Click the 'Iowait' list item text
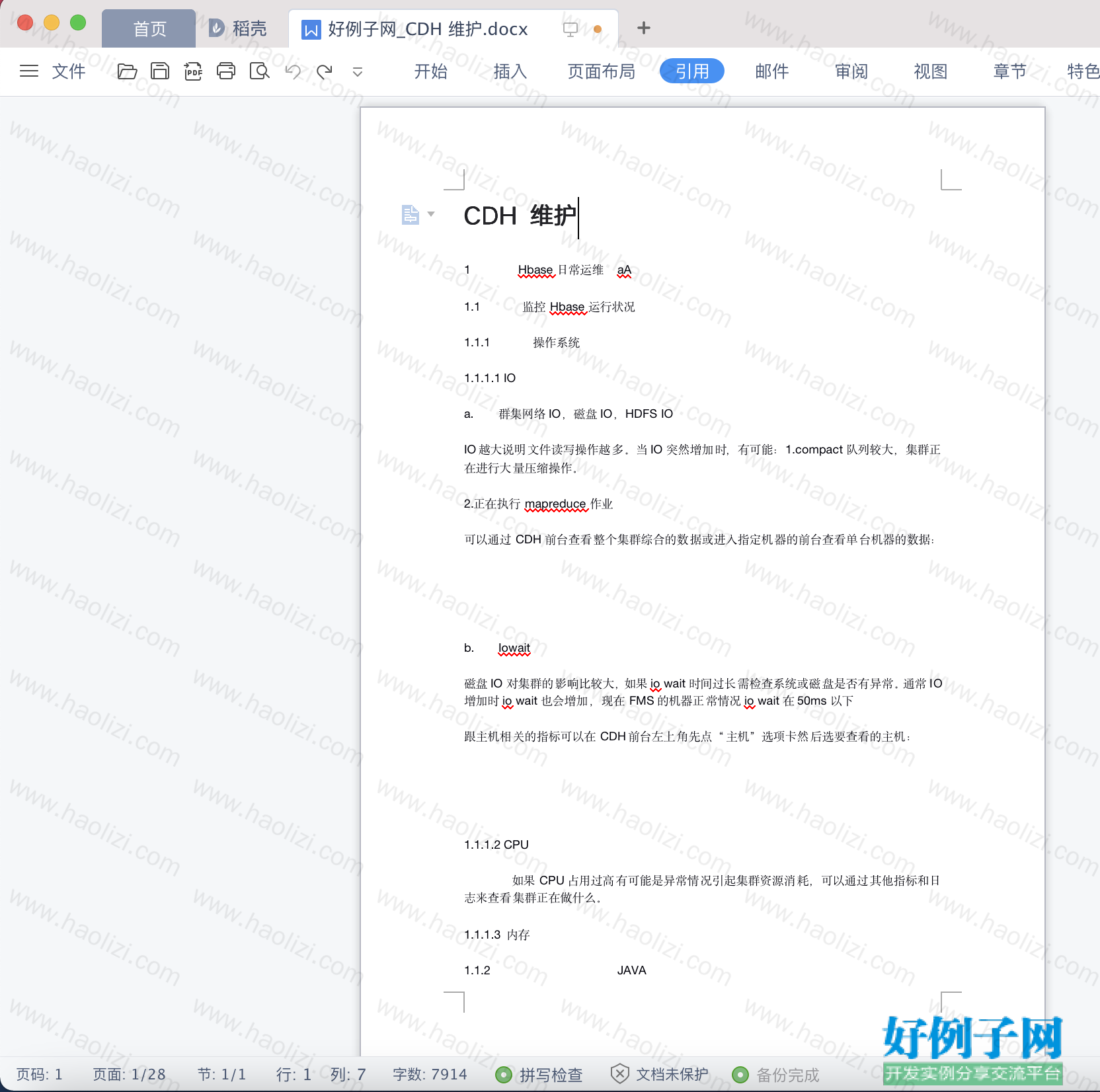 [x=514, y=648]
